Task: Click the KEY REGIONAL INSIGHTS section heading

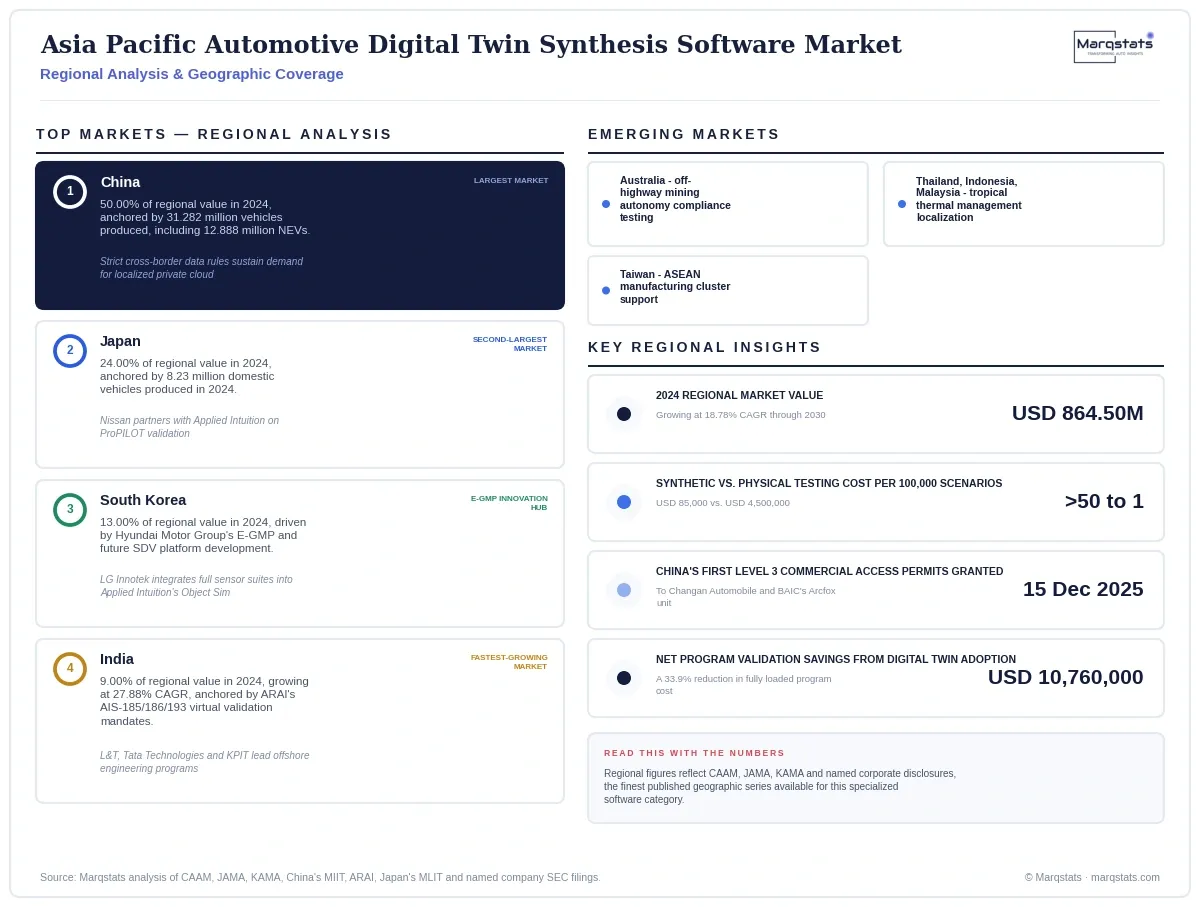Action: click(x=705, y=347)
